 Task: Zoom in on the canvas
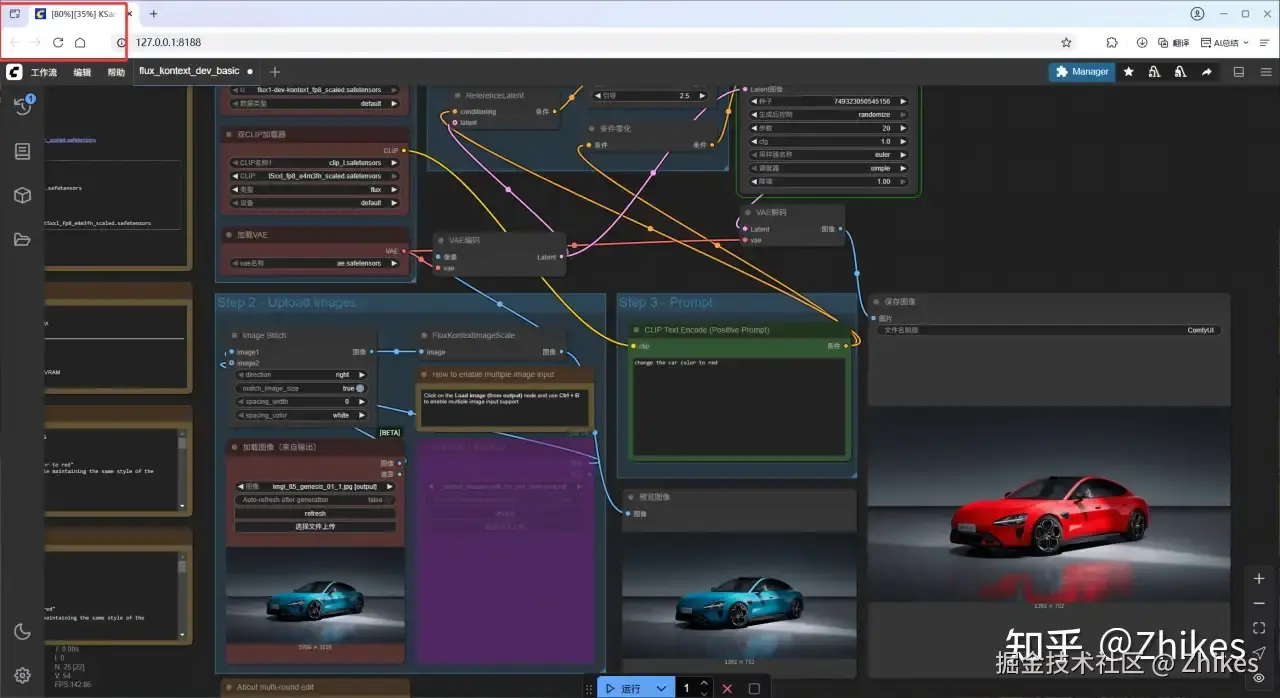(x=1259, y=579)
